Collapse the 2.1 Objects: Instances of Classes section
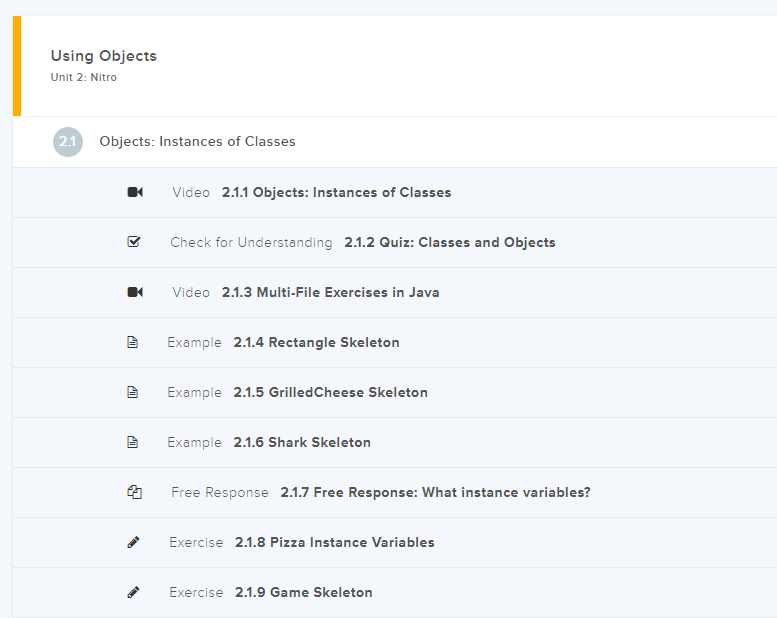Screen dimensions: 777x618 pos(197,142)
